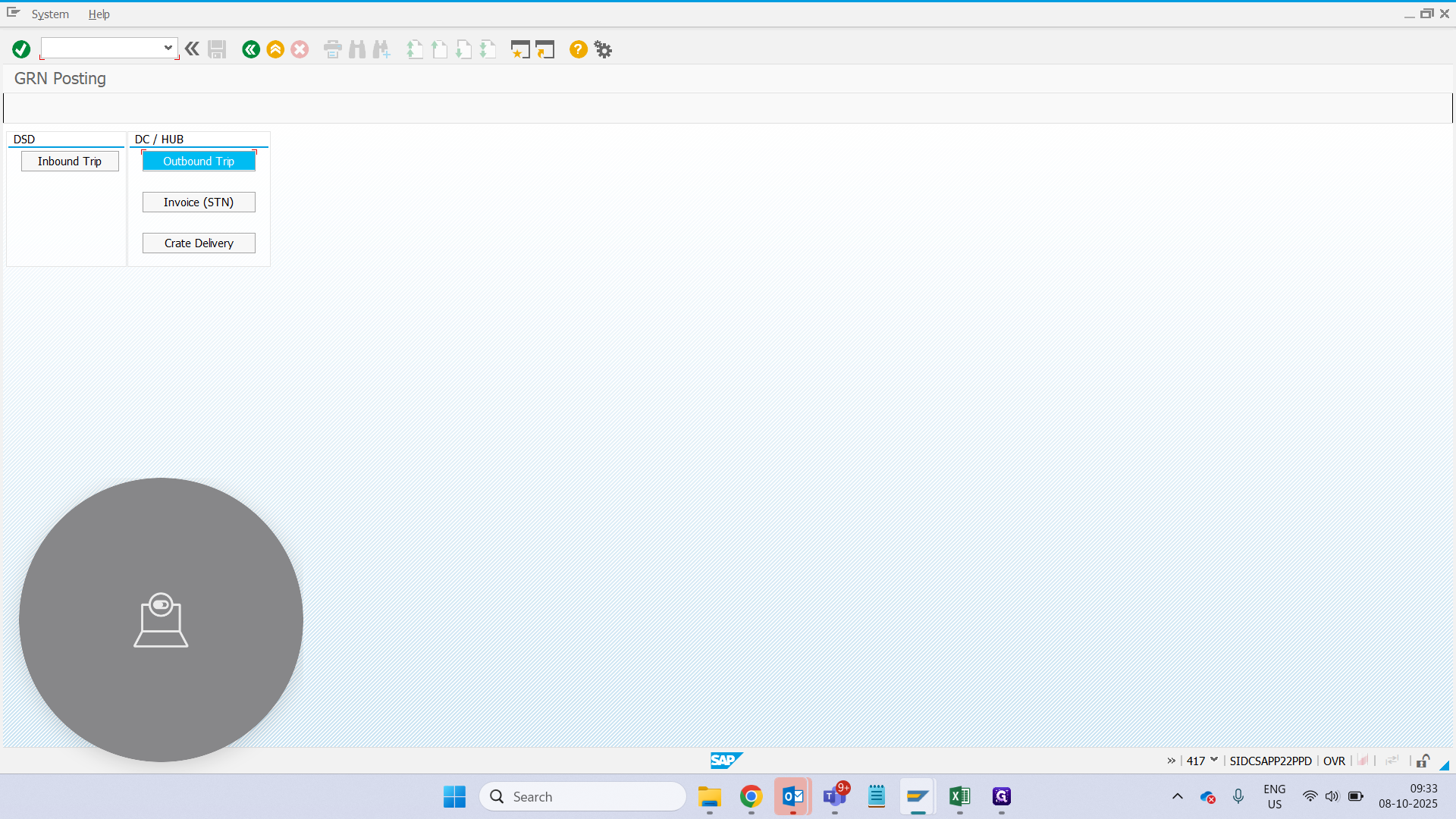
Task: Click the Print icon in the toolbar
Action: (x=333, y=49)
